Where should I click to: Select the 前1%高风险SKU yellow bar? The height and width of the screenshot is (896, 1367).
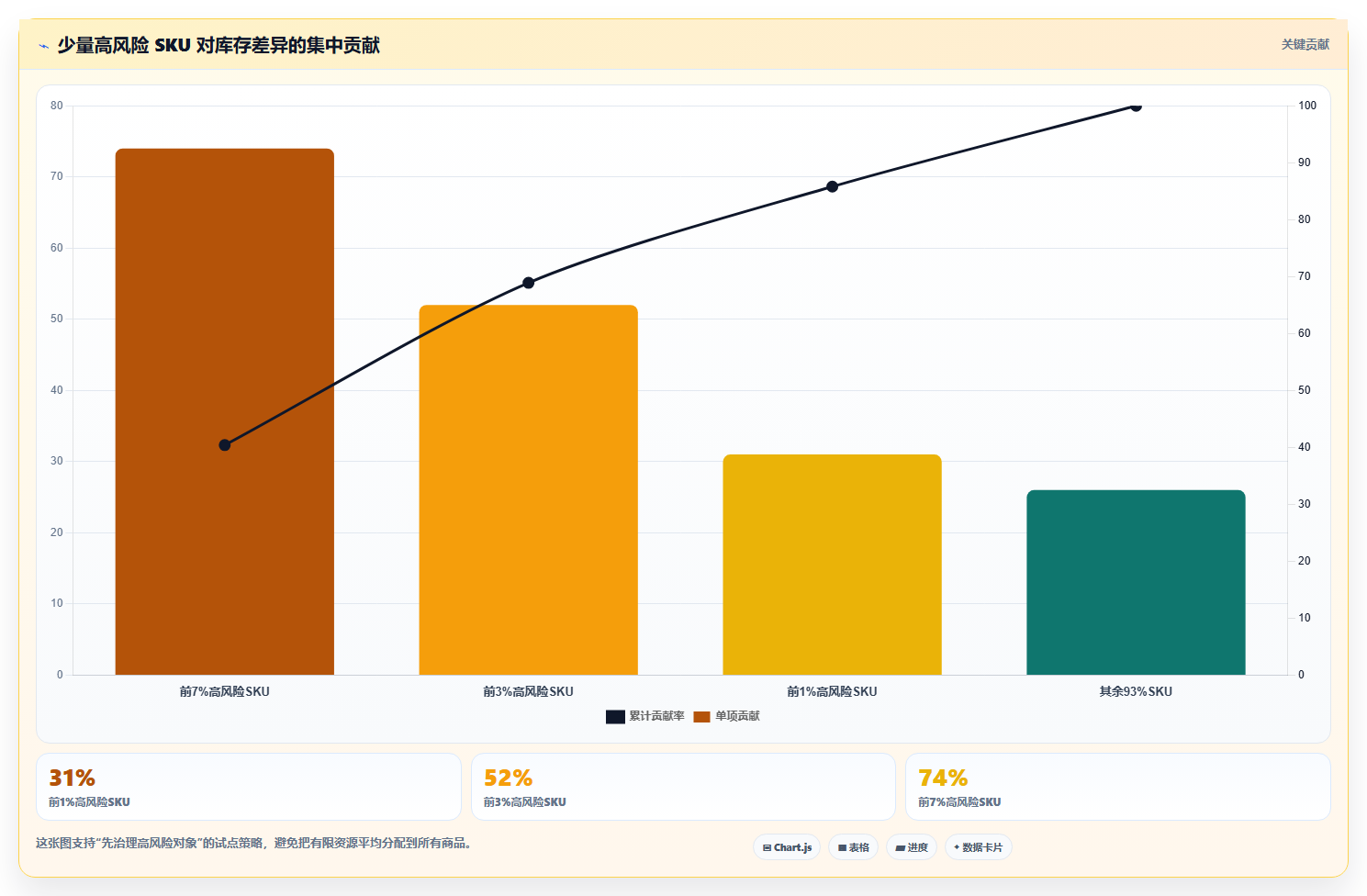click(832, 565)
